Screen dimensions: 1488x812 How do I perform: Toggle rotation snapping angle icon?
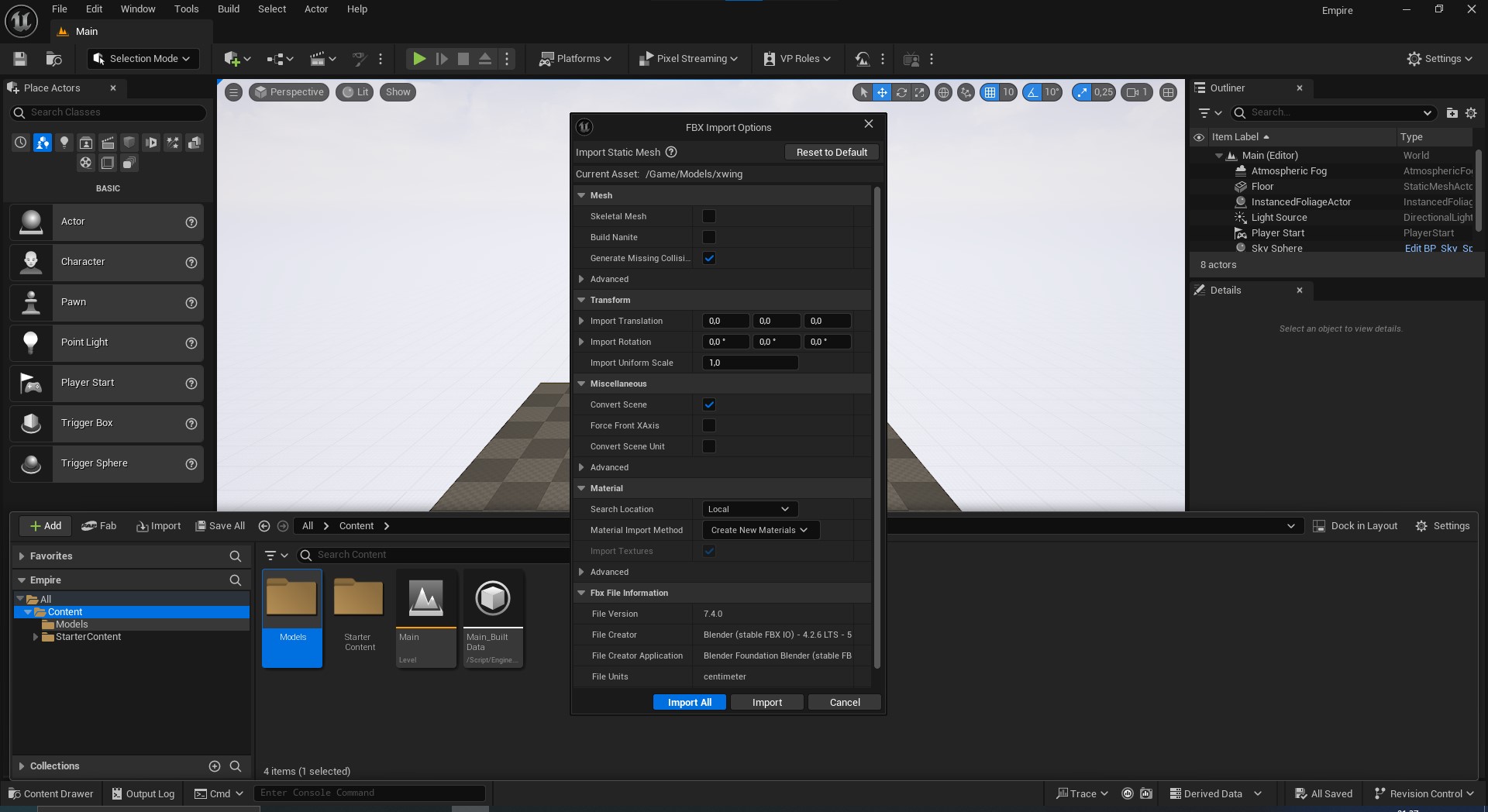click(x=1032, y=92)
